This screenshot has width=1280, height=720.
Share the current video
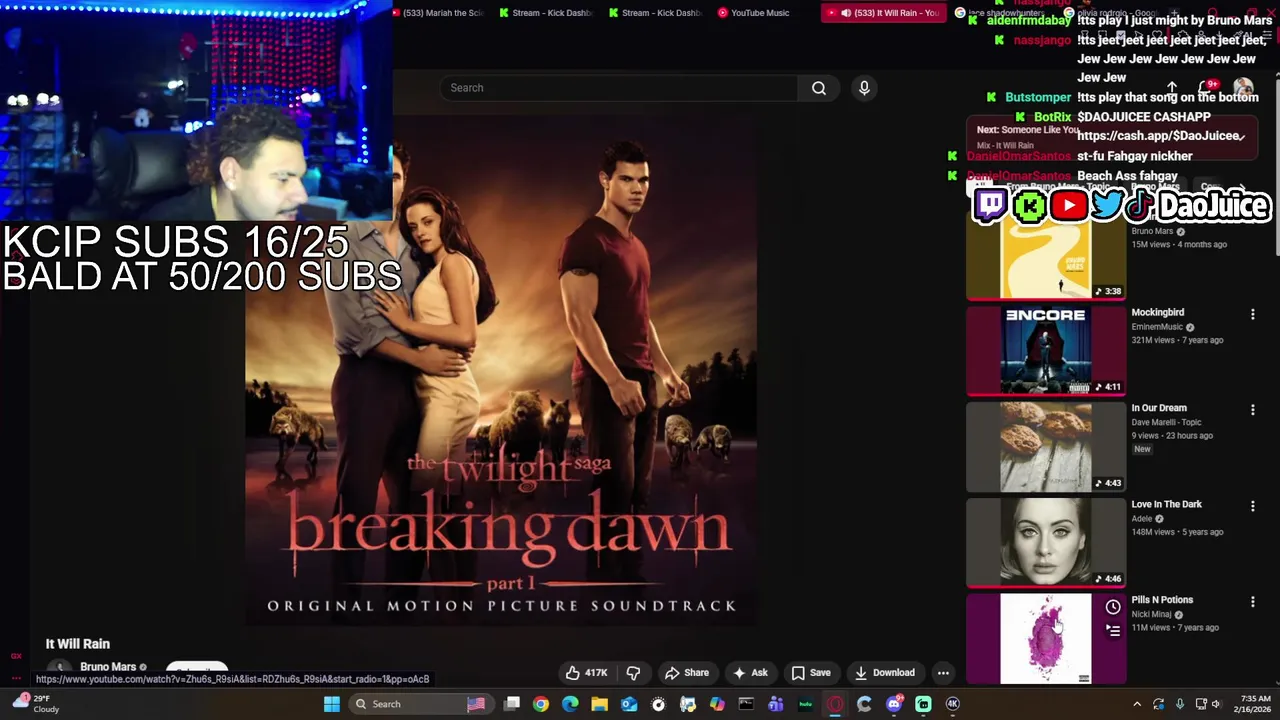[687, 673]
